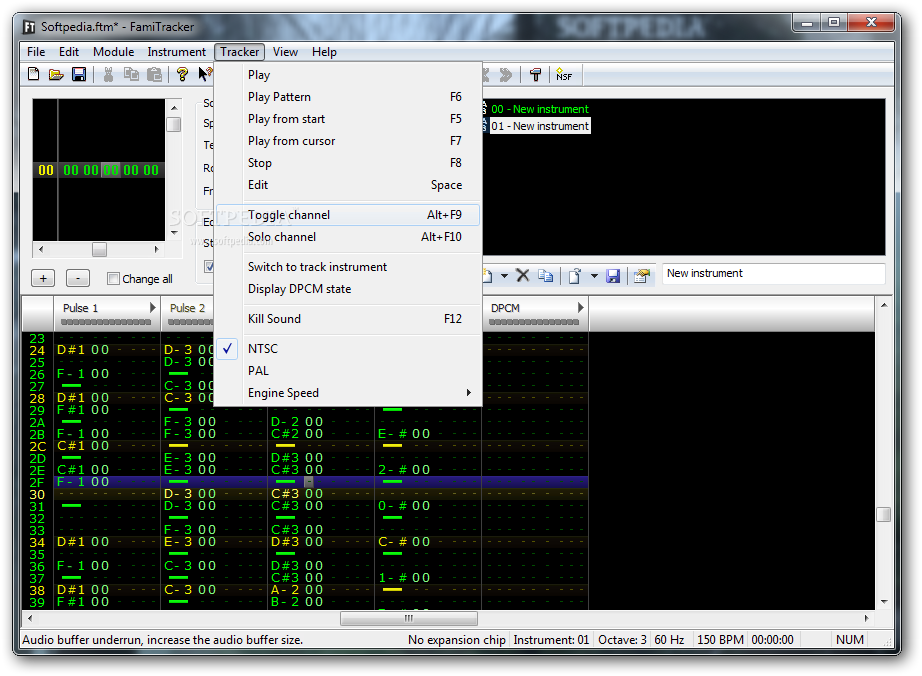Click the Copy icon in main toolbar
The width and height of the screenshot is (922, 676).
(x=131, y=75)
